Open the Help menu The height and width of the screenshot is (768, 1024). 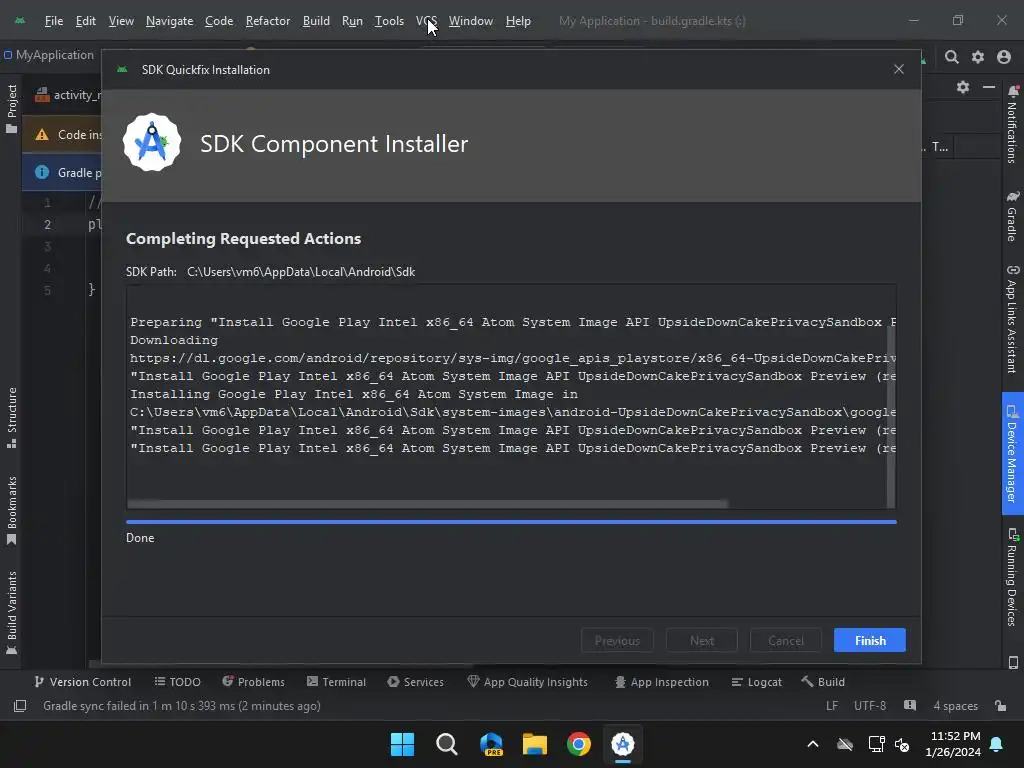click(518, 21)
